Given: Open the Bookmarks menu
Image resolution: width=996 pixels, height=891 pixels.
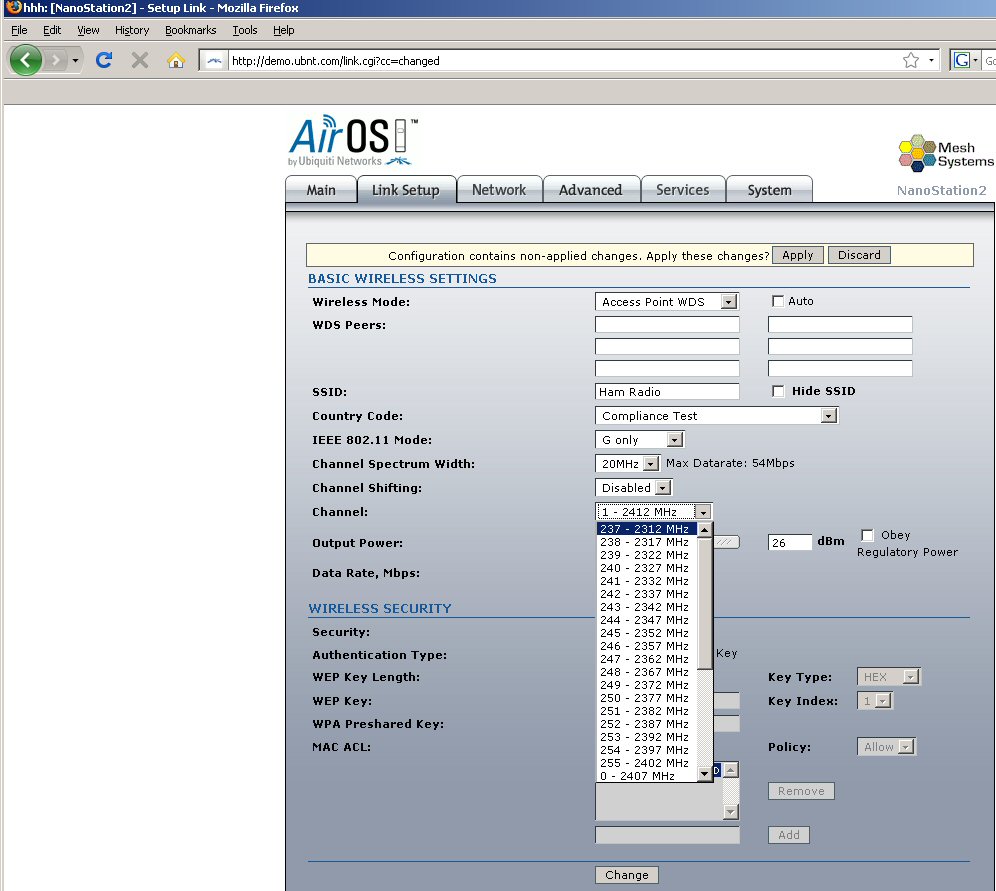Looking at the screenshot, I should [x=191, y=30].
